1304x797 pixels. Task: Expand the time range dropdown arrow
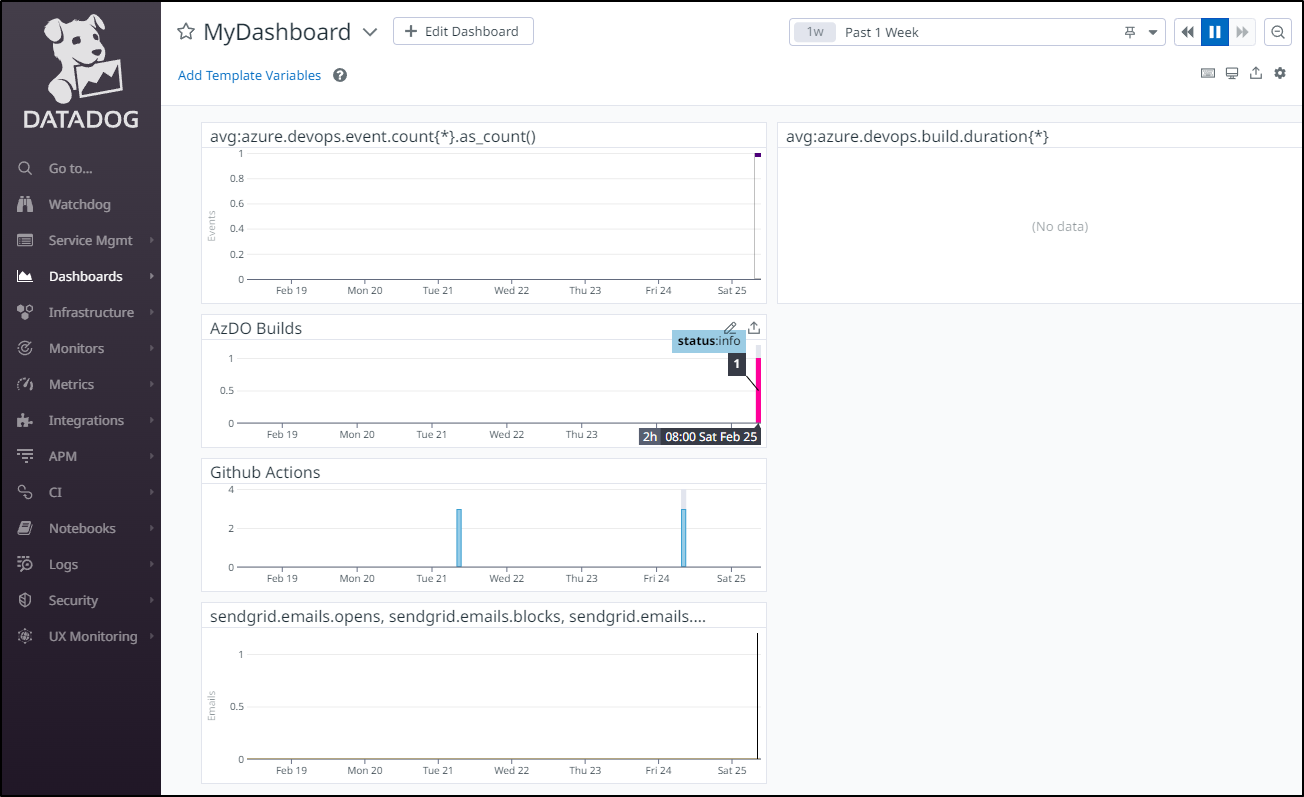coord(1153,32)
